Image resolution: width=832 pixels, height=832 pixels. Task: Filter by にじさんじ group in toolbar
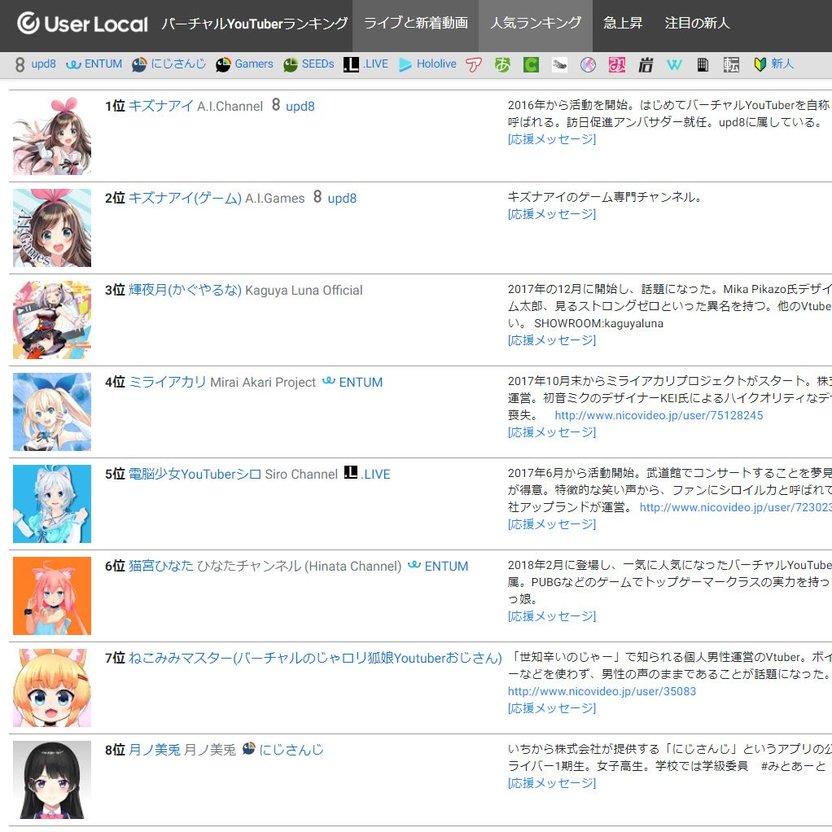(169, 64)
